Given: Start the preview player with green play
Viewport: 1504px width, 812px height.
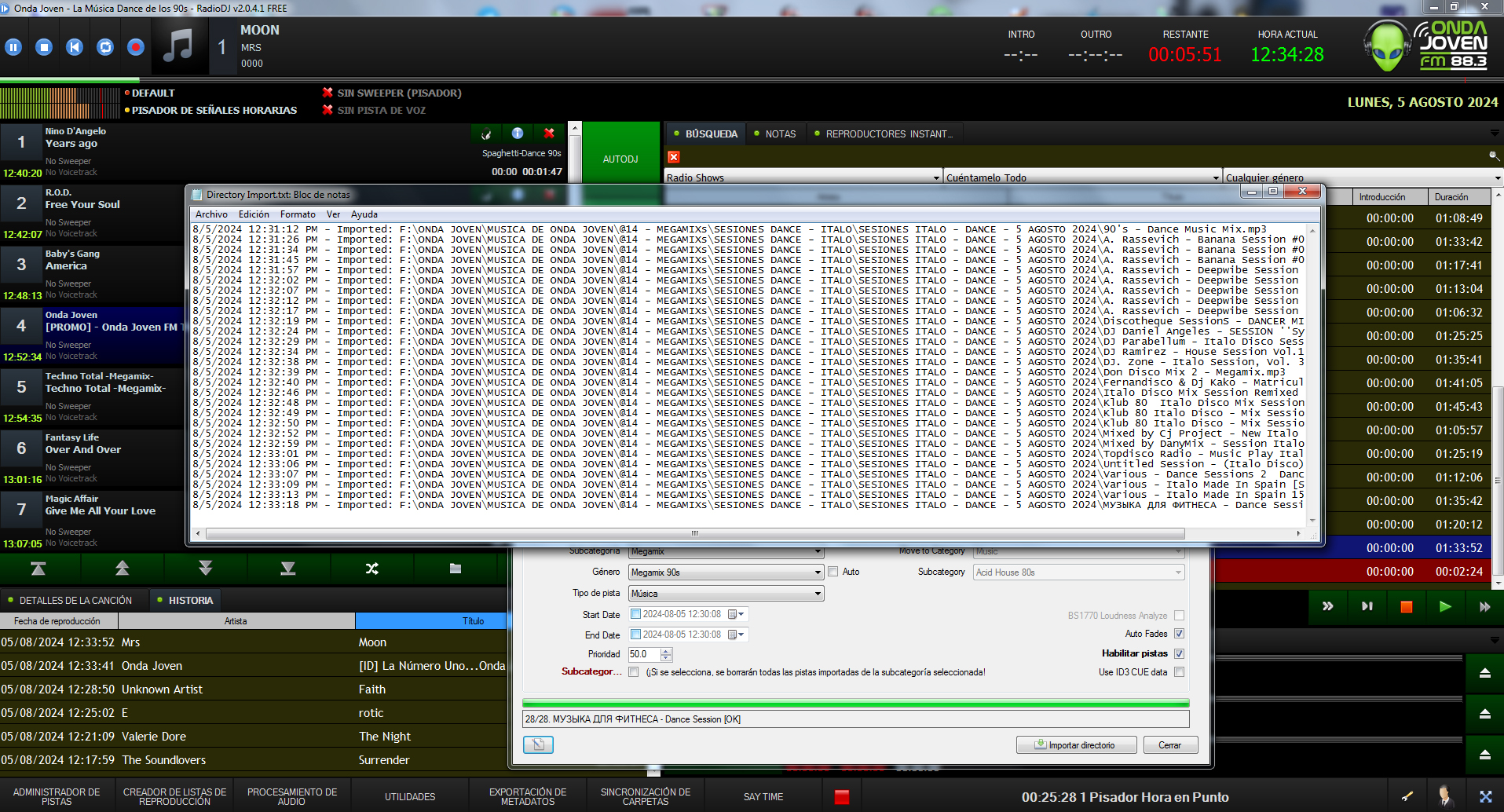Looking at the screenshot, I should [x=1445, y=606].
